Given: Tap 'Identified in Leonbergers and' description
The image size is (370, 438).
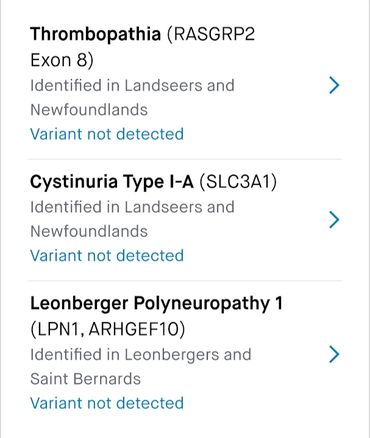Looking at the screenshot, I should coord(141,354).
